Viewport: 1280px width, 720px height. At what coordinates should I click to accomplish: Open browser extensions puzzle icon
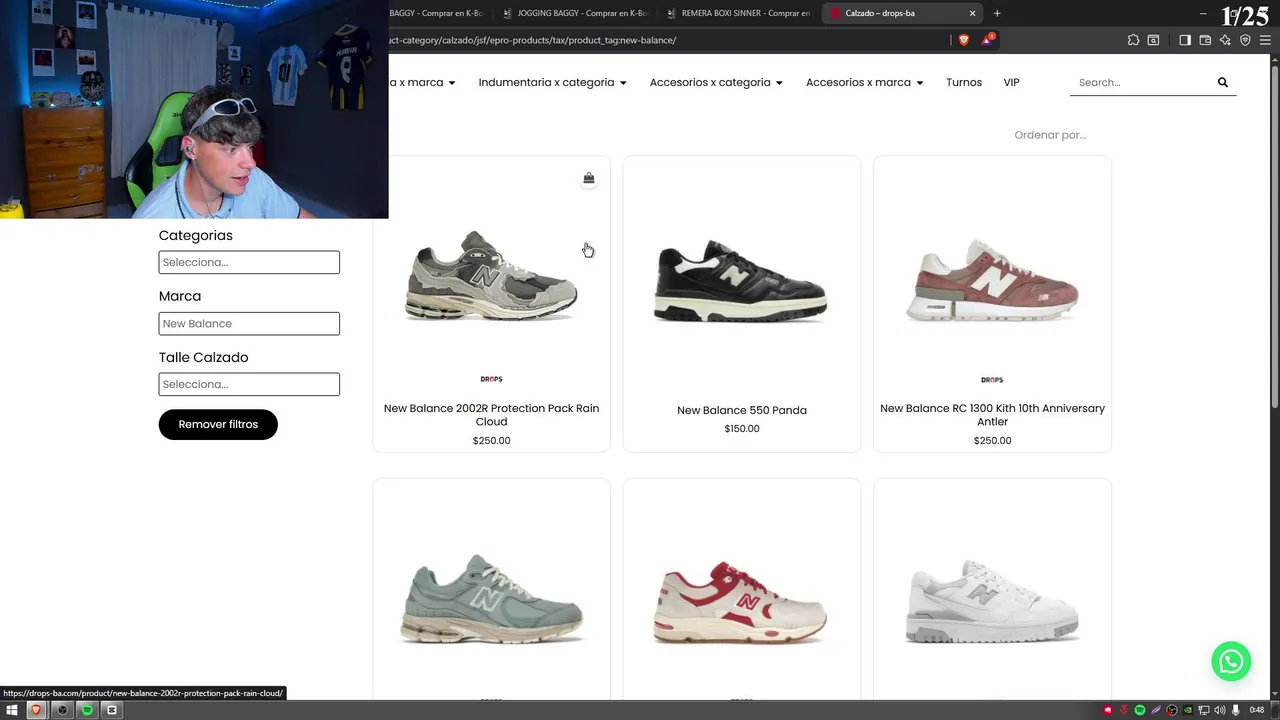click(x=1134, y=40)
